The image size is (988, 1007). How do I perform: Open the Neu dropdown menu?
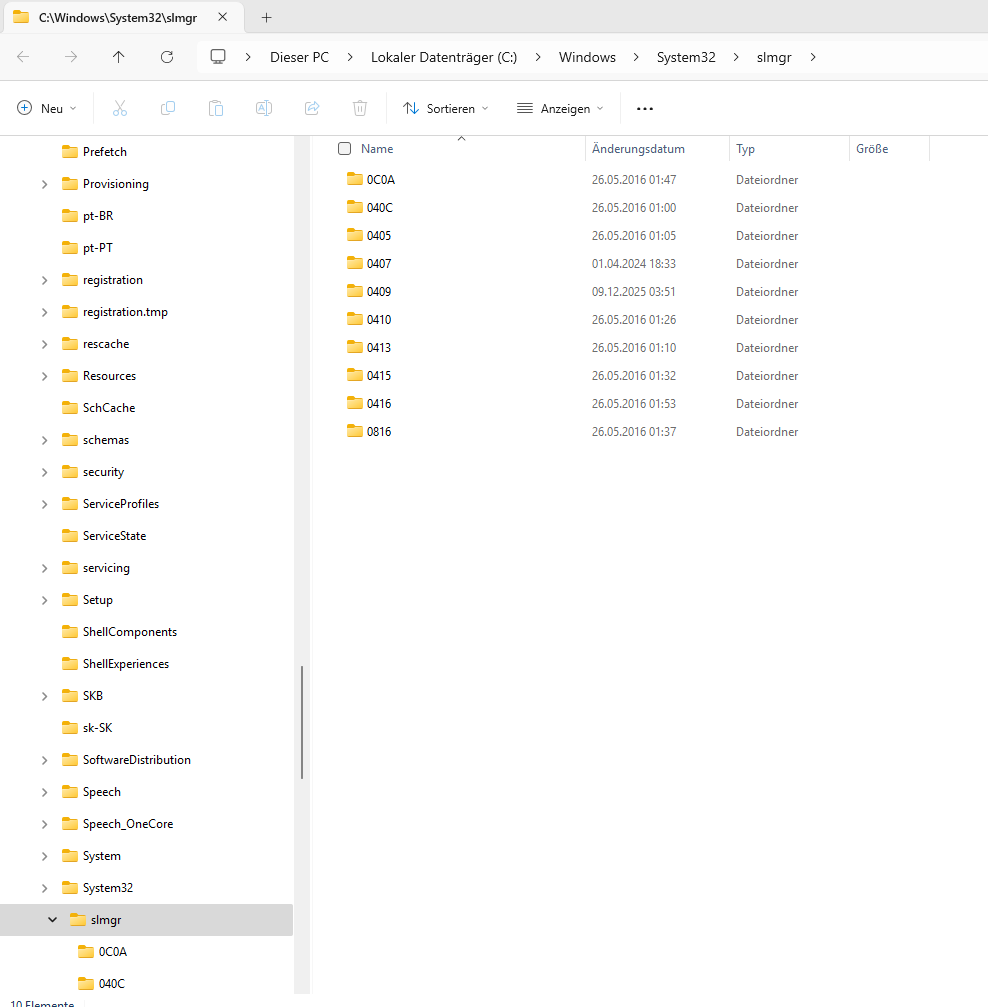tap(47, 109)
